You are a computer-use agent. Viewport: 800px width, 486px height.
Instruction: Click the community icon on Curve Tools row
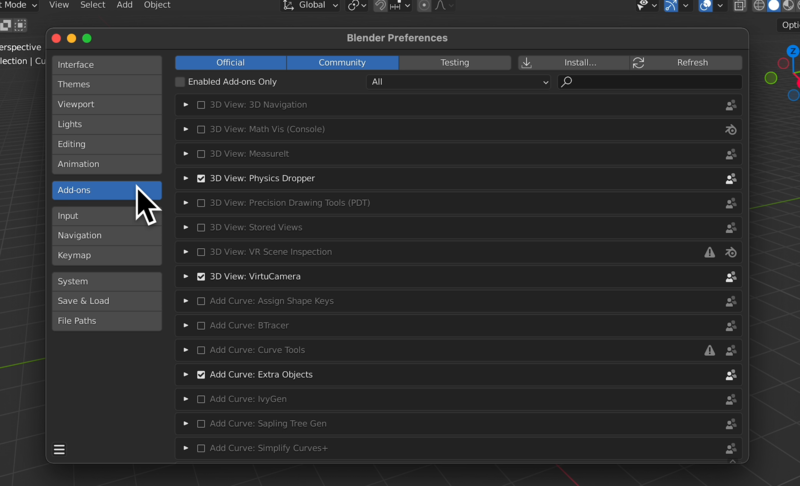click(x=731, y=350)
